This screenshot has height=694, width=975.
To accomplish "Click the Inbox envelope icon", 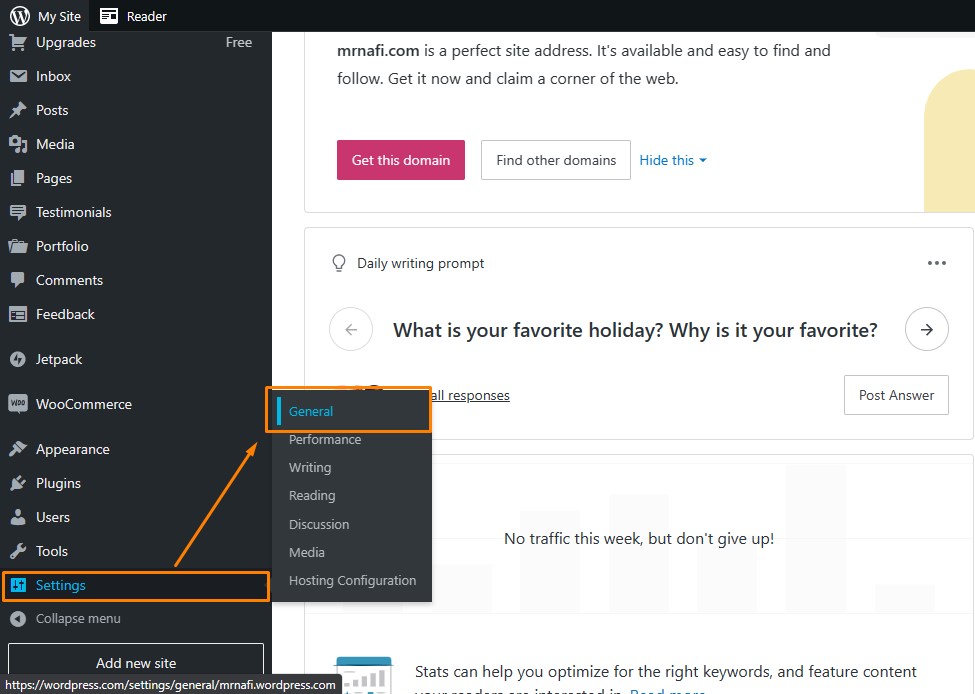I will pos(18,76).
